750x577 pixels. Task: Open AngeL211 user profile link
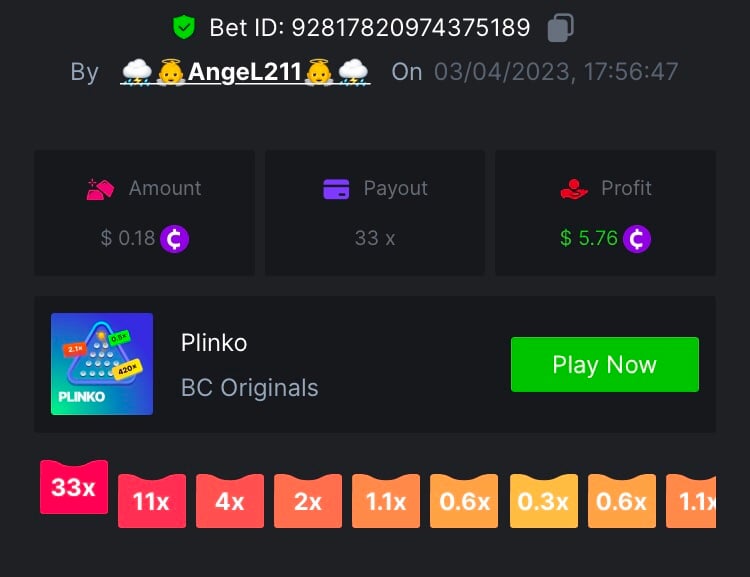click(x=245, y=72)
